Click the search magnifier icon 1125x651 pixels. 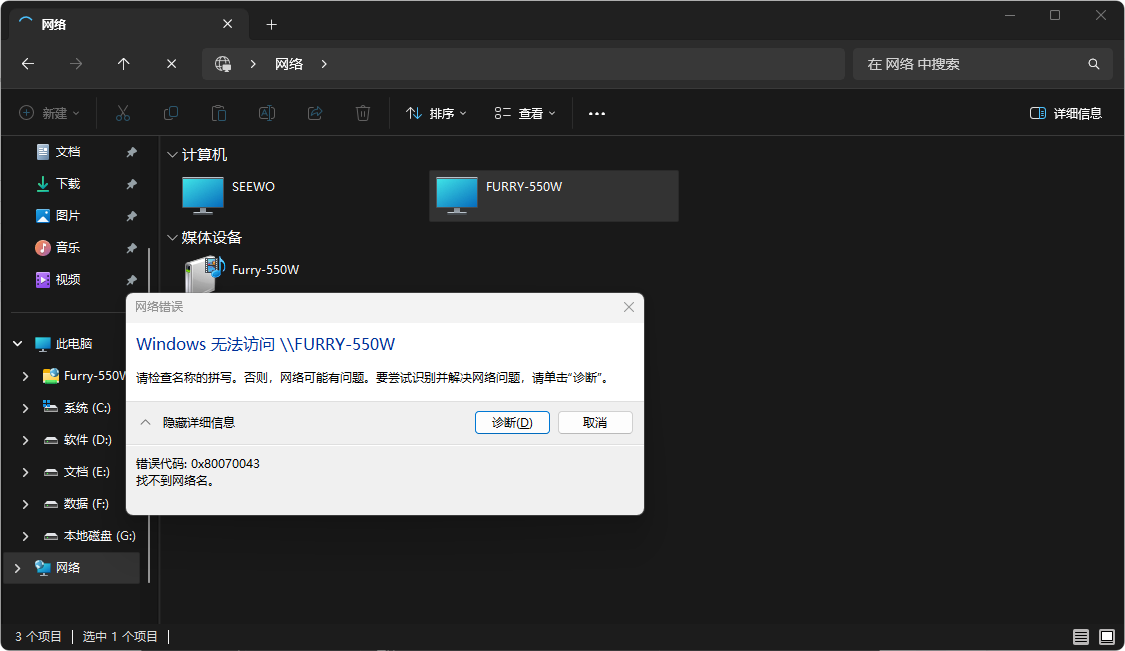coord(1093,64)
